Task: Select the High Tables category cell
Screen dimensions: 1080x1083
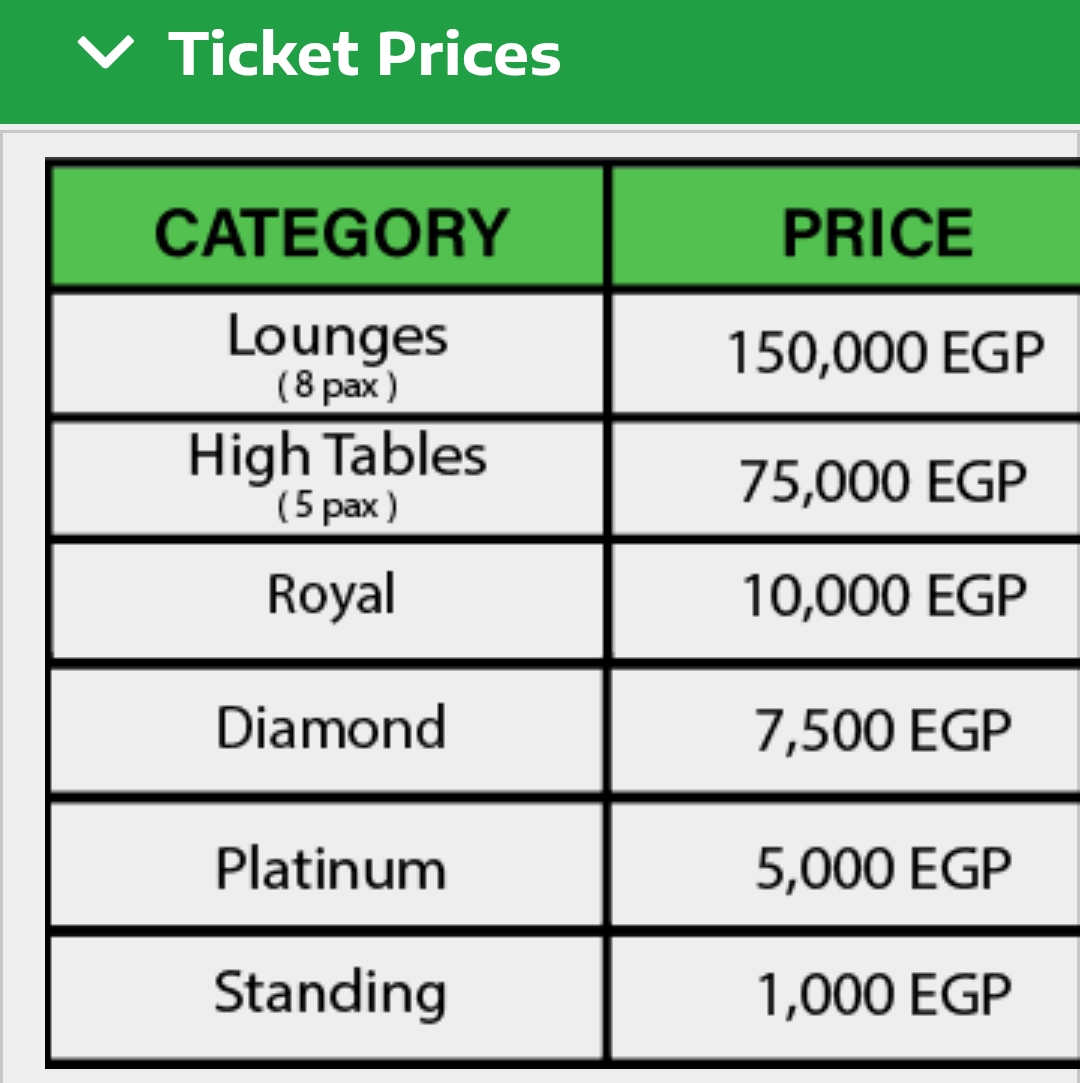Action: 327,478
